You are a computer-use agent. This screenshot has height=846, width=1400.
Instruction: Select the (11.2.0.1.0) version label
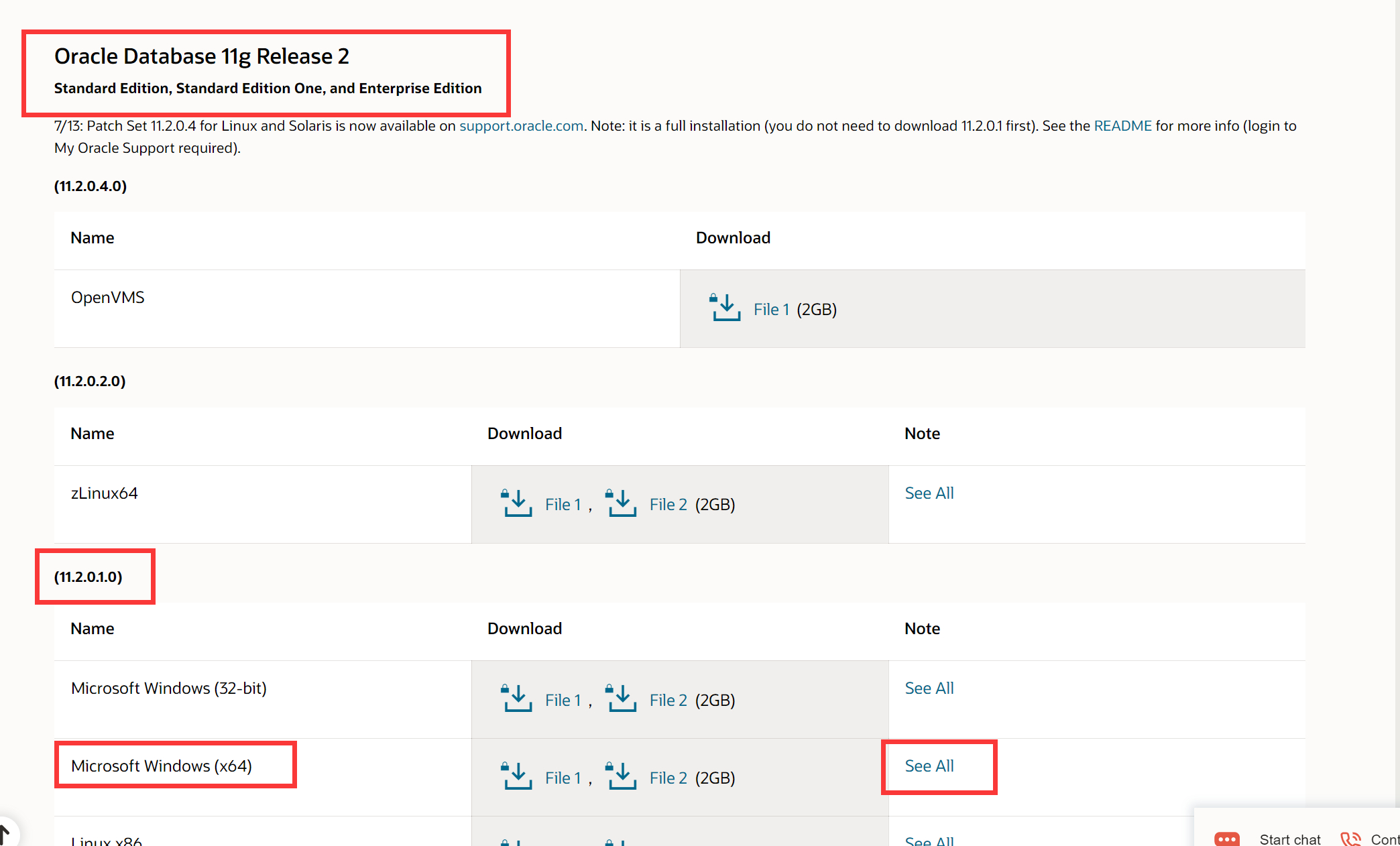(x=89, y=577)
